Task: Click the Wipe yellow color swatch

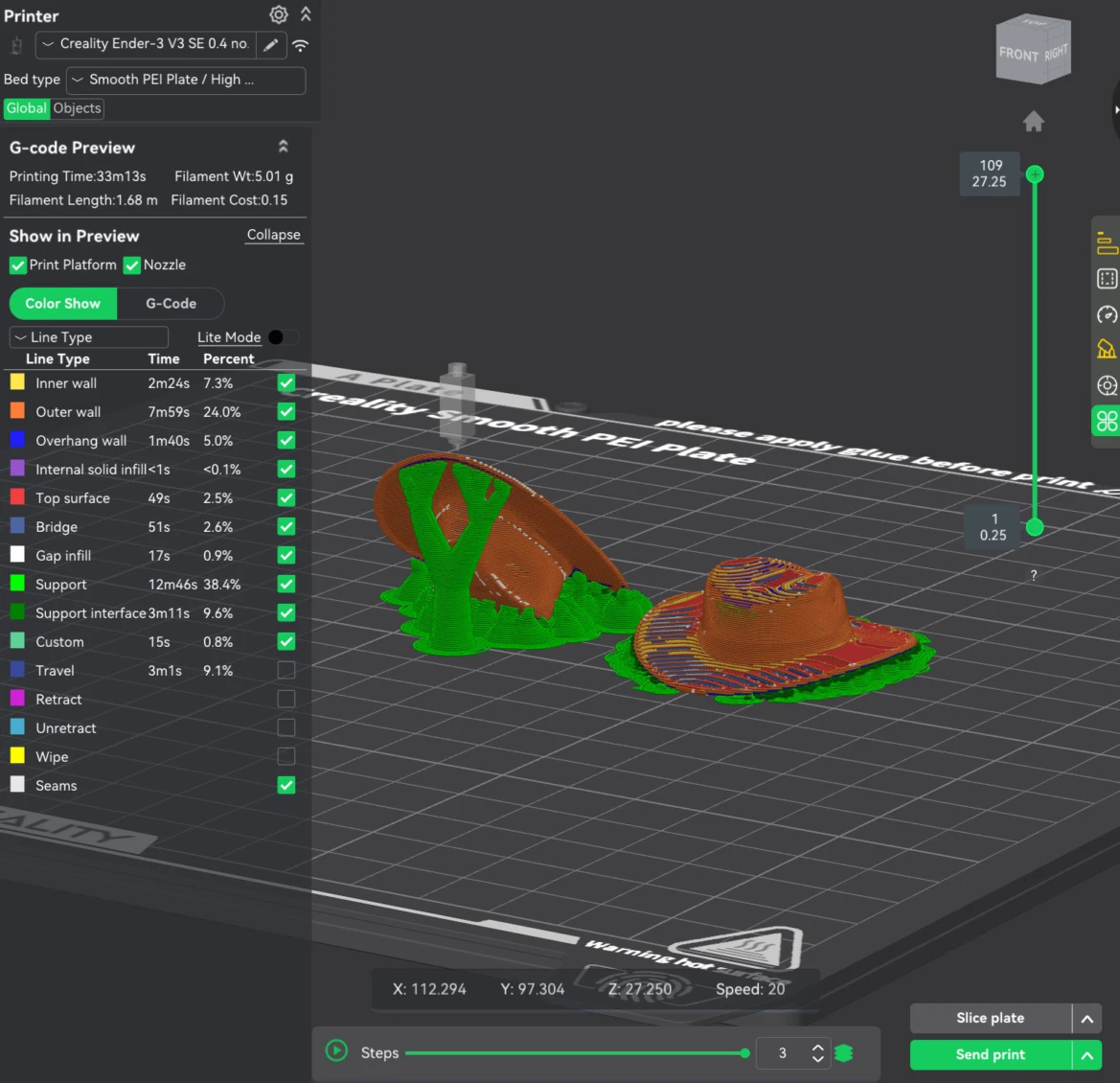Action: (x=17, y=756)
